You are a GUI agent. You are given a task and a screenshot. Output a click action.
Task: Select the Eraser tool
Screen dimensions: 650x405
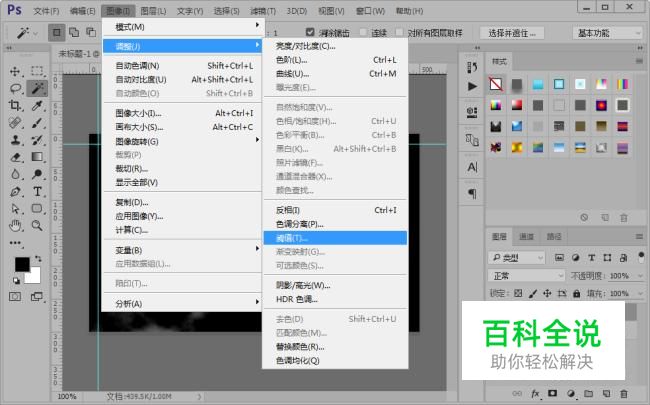pos(15,157)
